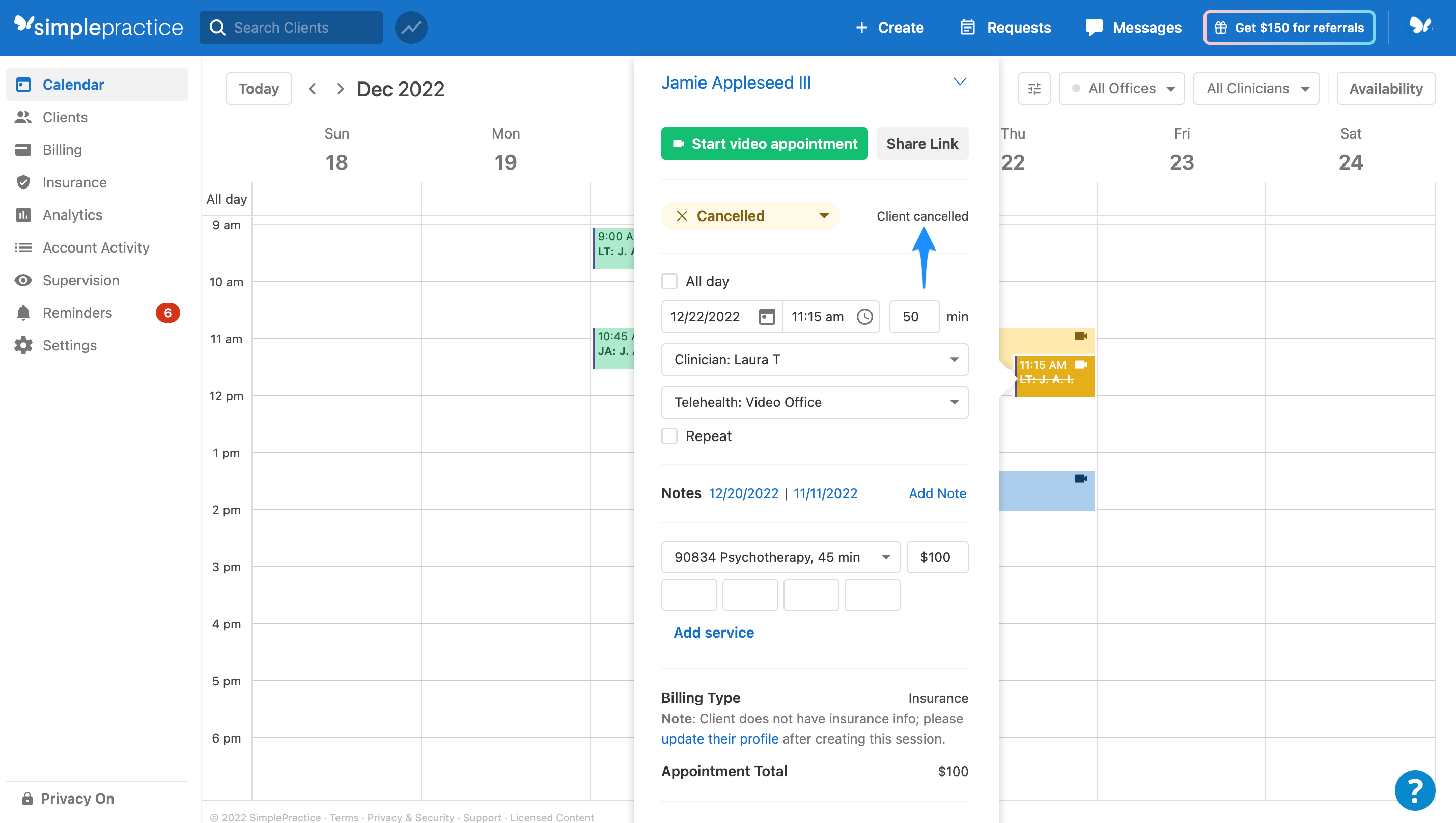
Task: Click the Supervision icon in sidebar
Action: coord(24,280)
